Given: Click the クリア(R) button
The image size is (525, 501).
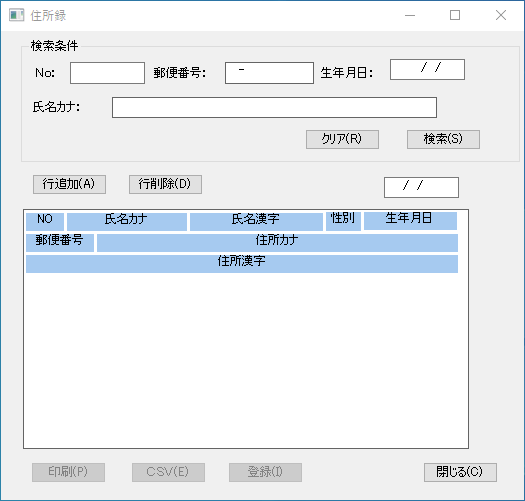Looking at the screenshot, I should click(x=342, y=139).
